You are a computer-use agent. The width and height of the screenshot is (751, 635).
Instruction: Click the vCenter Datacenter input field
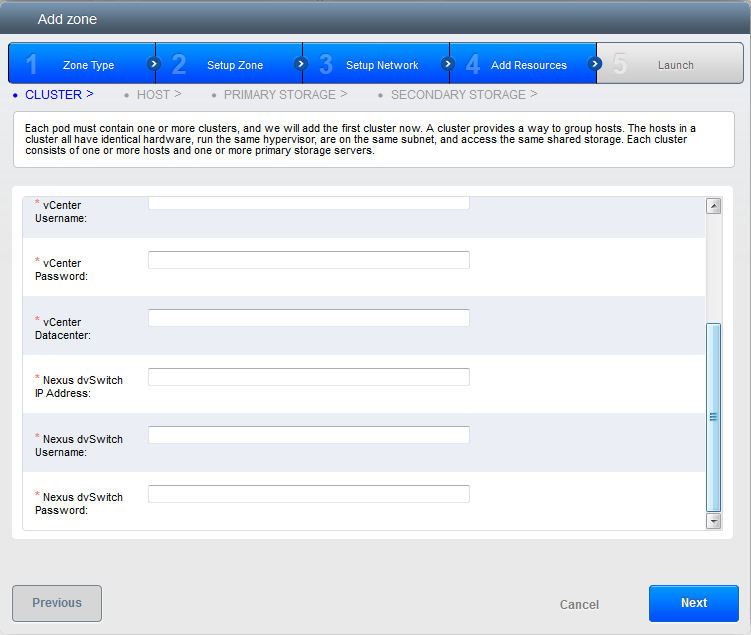point(308,318)
